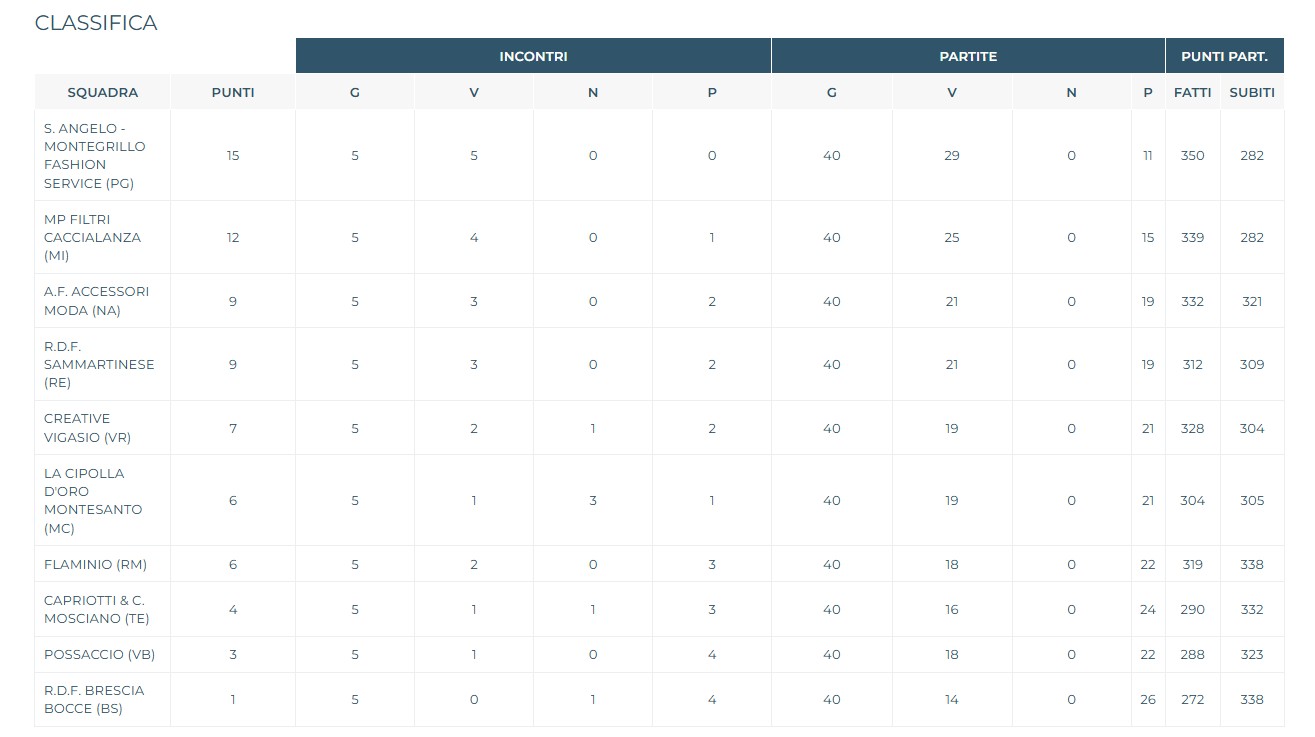The image size is (1315, 737).
Task: Open La Cipolla d'Oro Montesanto (MC) team
Action: [92, 500]
